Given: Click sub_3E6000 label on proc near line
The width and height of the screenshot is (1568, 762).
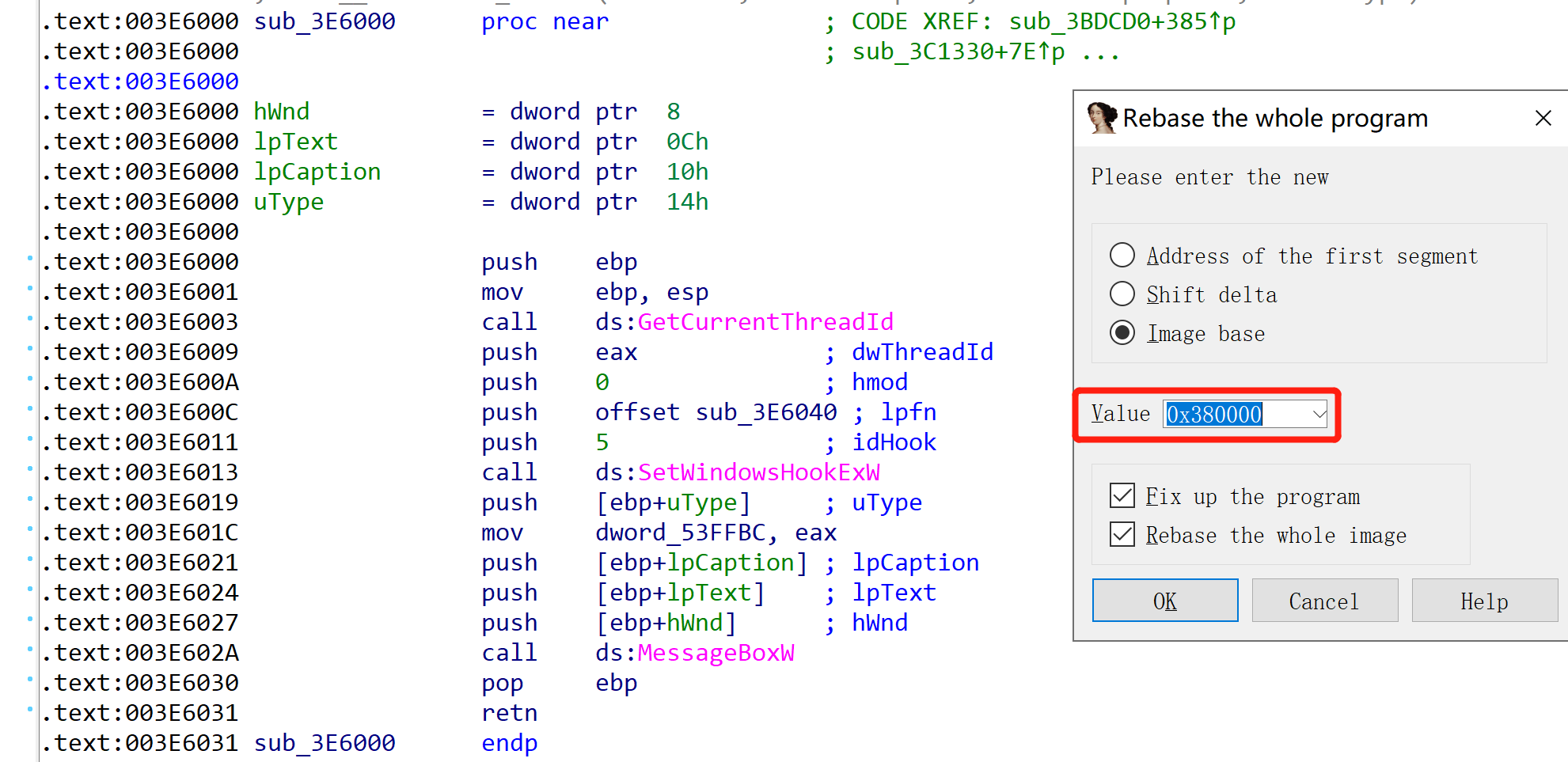Looking at the screenshot, I should [325, 21].
